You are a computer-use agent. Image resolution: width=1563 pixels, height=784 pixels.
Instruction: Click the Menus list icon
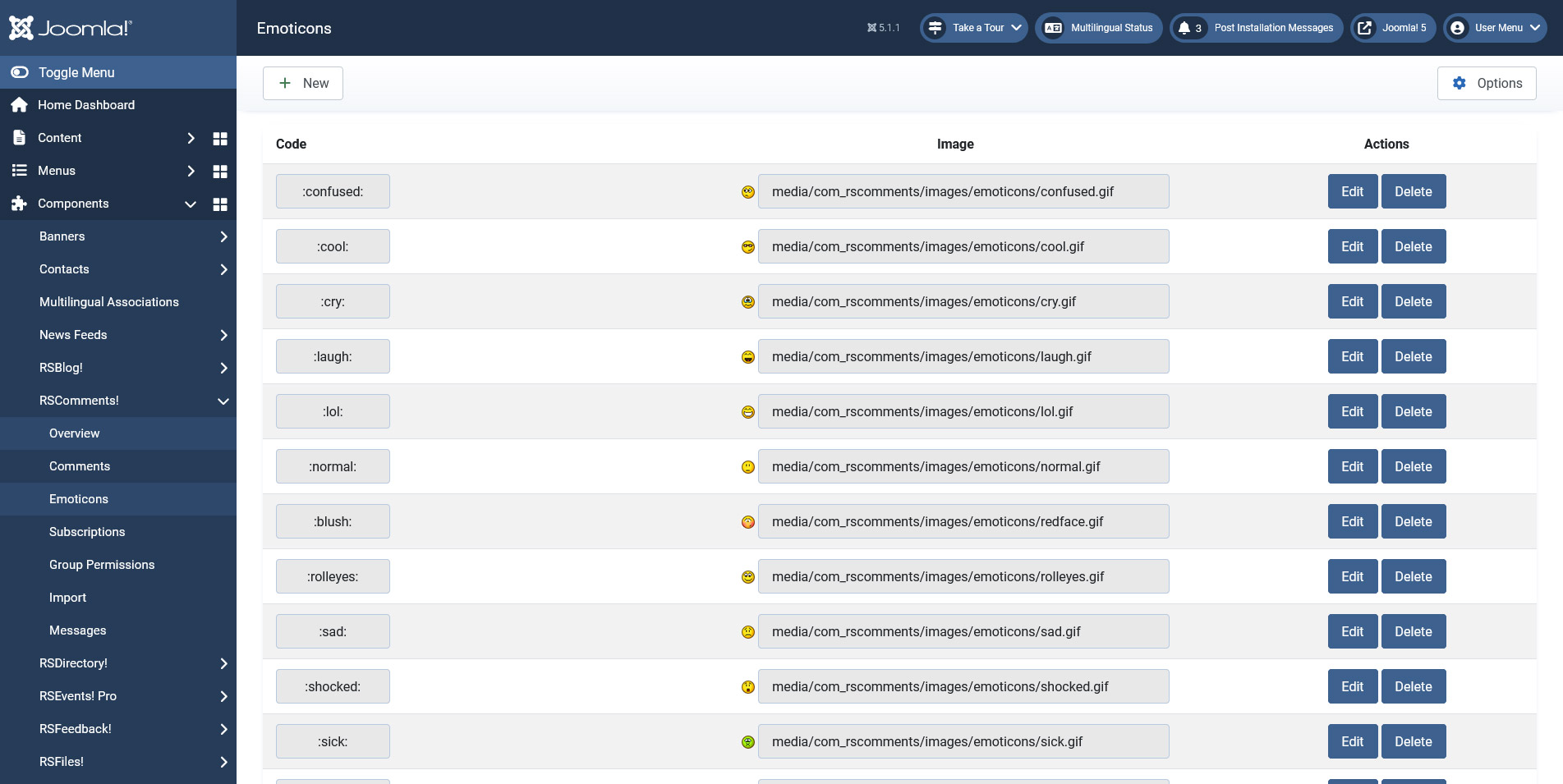coord(19,171)
